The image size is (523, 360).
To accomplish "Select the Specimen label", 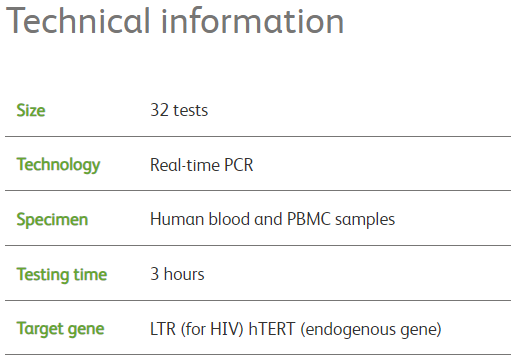I will (52, 220).
